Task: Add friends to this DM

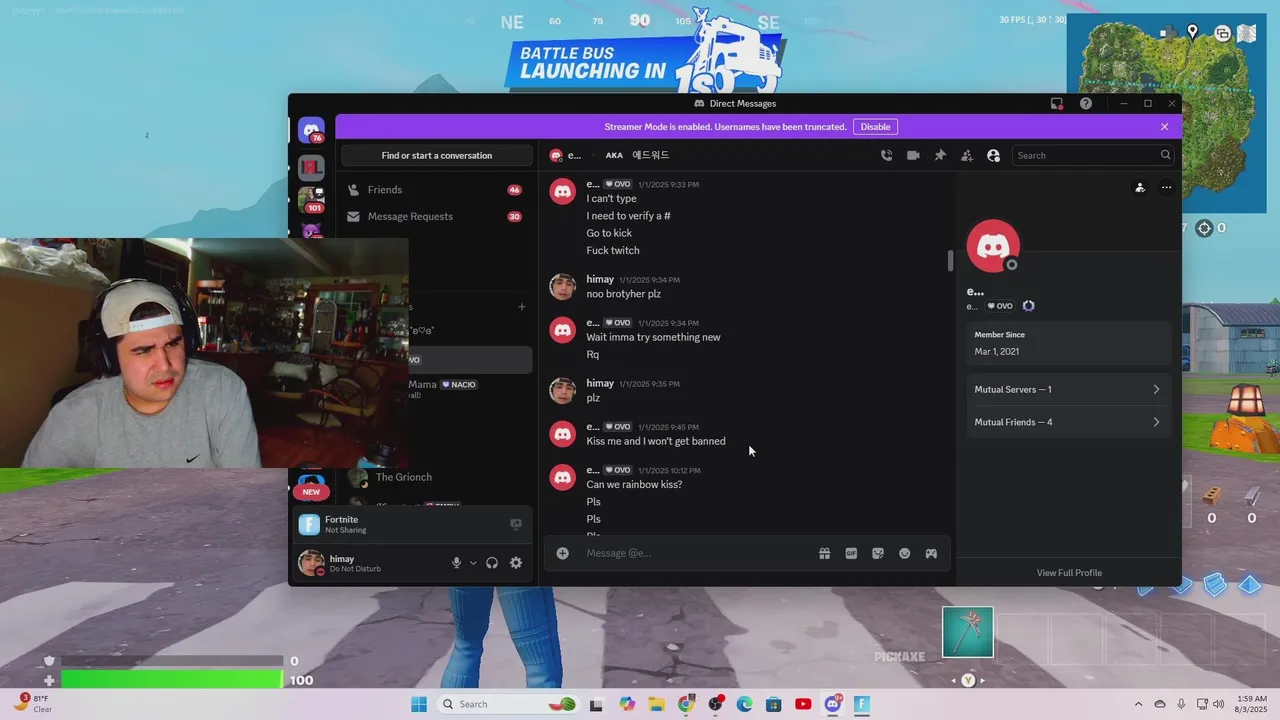Action: 966,155
